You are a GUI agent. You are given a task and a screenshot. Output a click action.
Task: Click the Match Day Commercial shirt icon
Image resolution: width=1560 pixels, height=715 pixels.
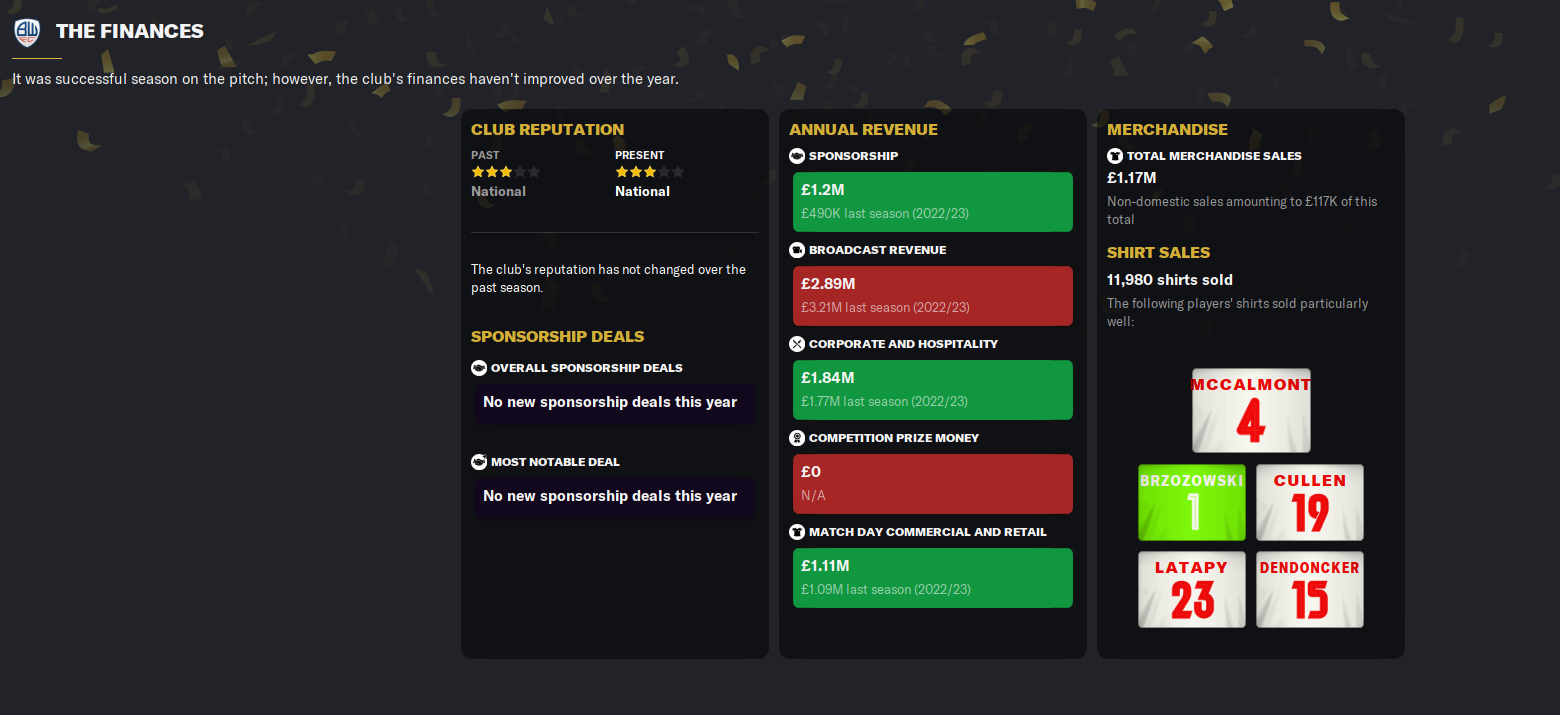click(797, 532)
